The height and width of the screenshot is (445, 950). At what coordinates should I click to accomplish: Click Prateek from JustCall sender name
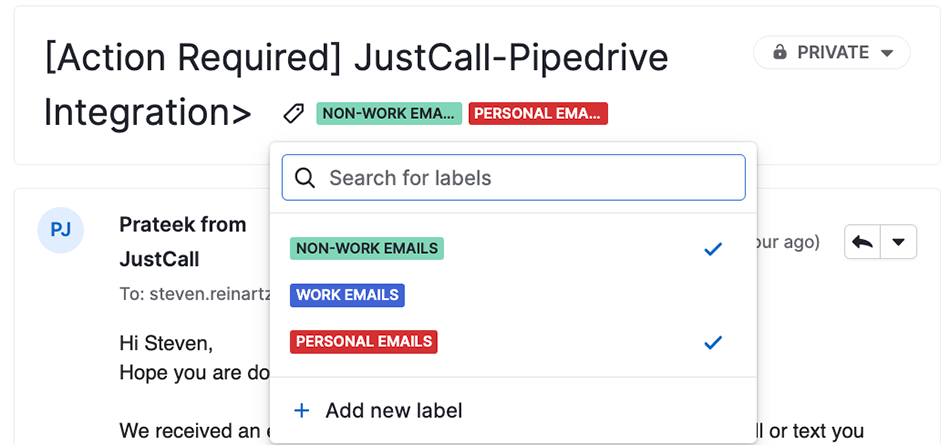tap(182, 242)
